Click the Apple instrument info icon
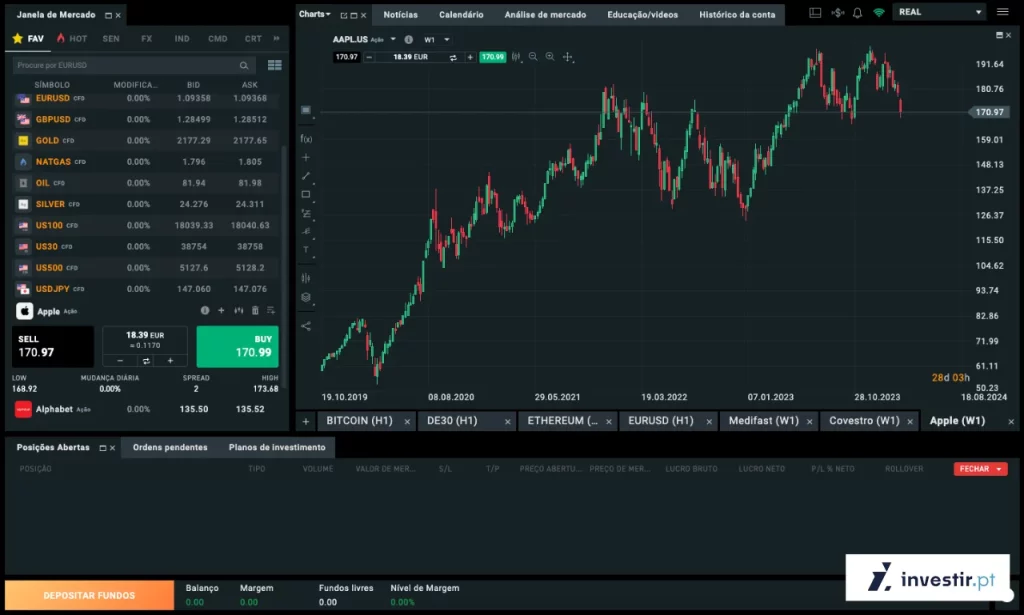The width and height of the screenshot is (1024, 615). pyautogui.click(x=205, y=311)
